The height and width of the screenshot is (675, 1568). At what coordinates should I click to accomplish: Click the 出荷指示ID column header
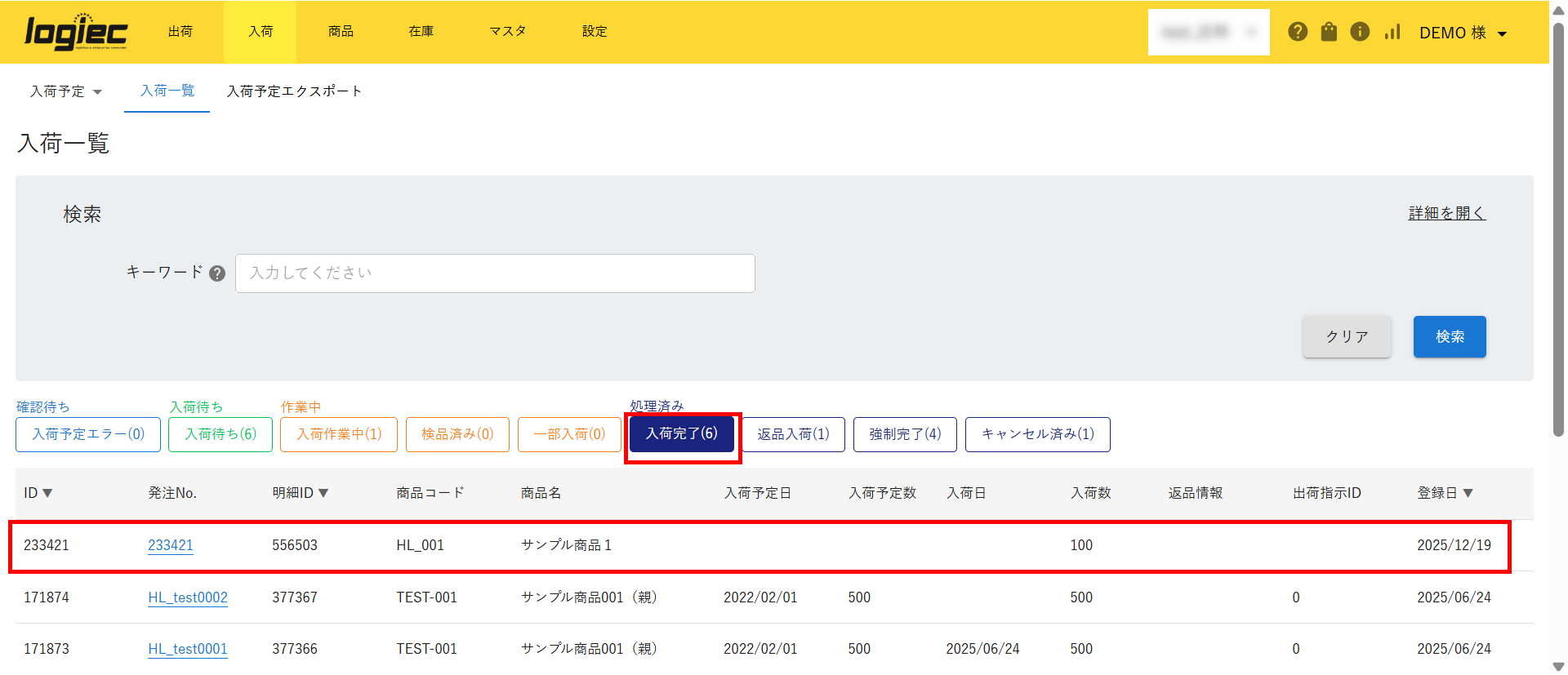click(1327, 493)
